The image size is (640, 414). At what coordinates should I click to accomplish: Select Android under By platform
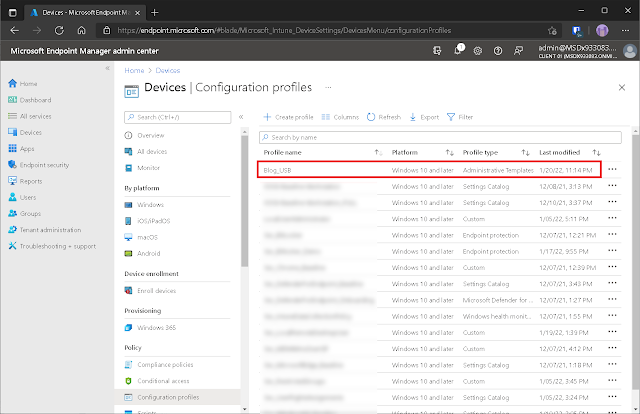click(142, 254)
